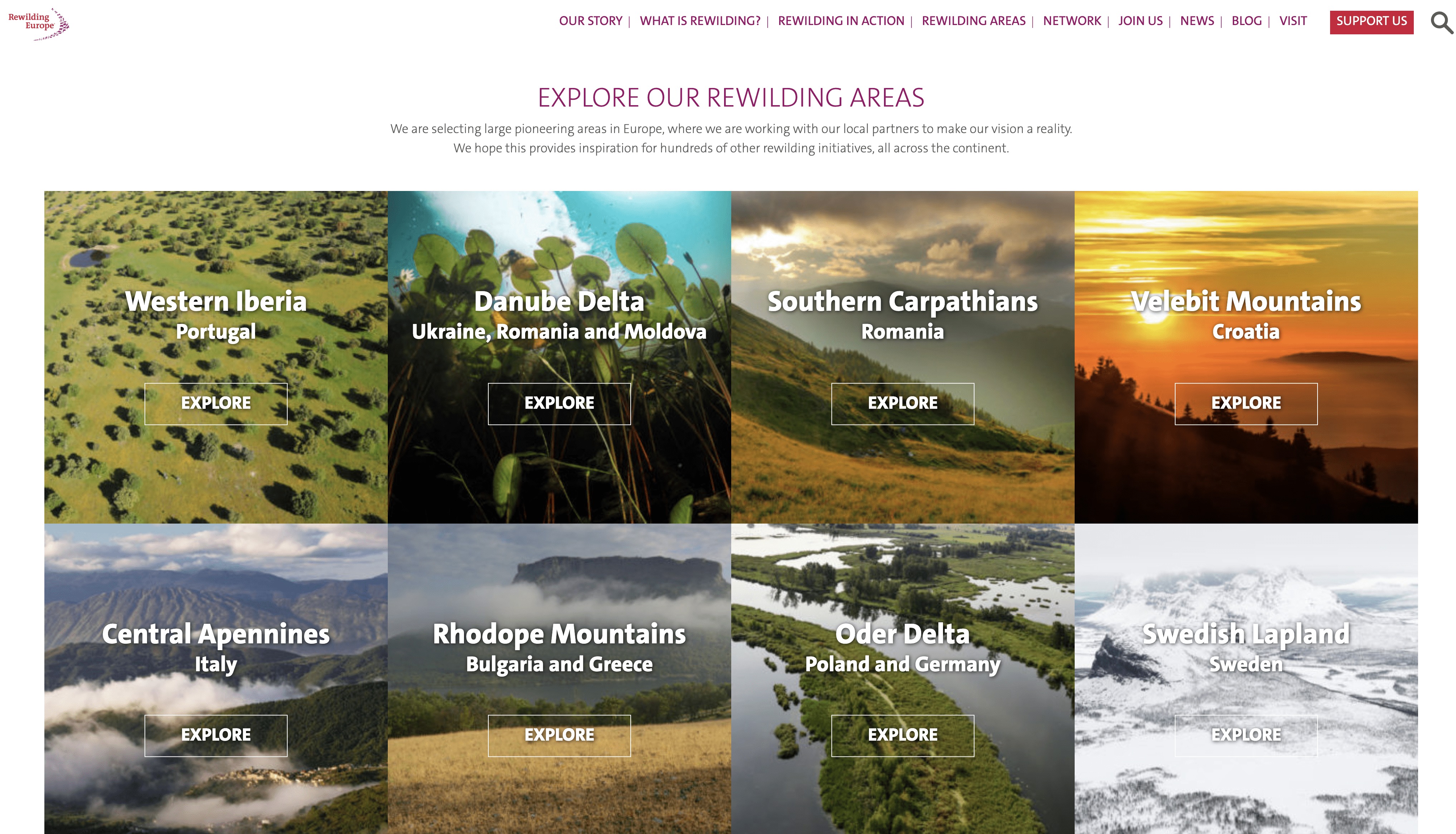The height and width of the screenshot is (834, 1456).
Task: Click the Rewilding Europe logo
Action: coord(38,24)
